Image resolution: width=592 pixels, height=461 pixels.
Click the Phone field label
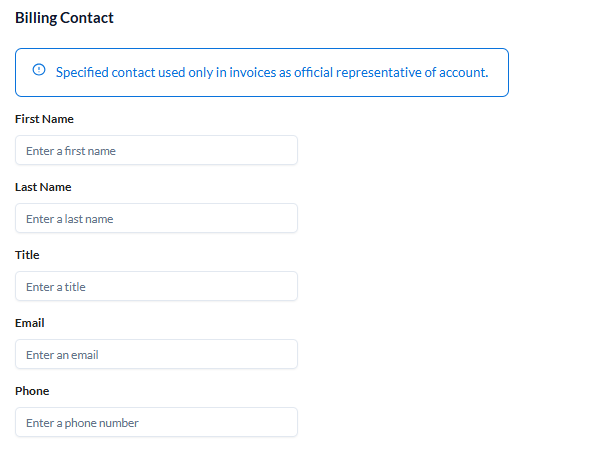(32, 391)
